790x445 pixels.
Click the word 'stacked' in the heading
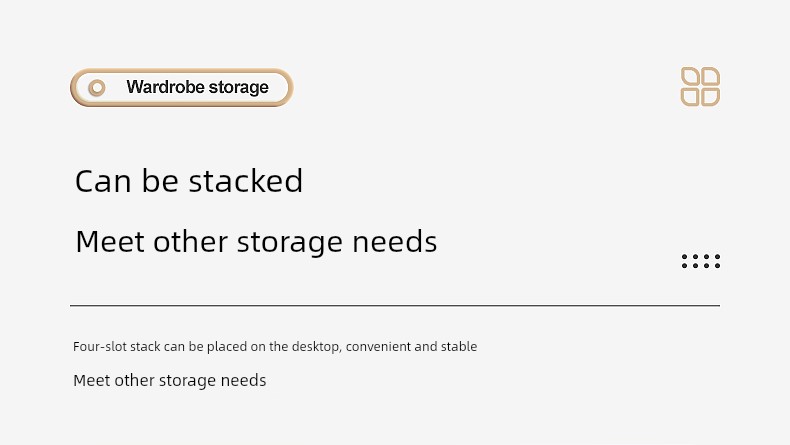[x=246, y=181]
